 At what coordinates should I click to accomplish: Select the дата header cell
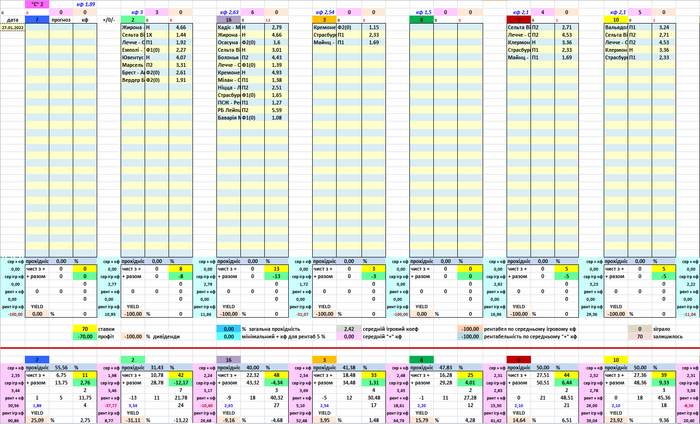pyautogui.click(x=12, y=20)
